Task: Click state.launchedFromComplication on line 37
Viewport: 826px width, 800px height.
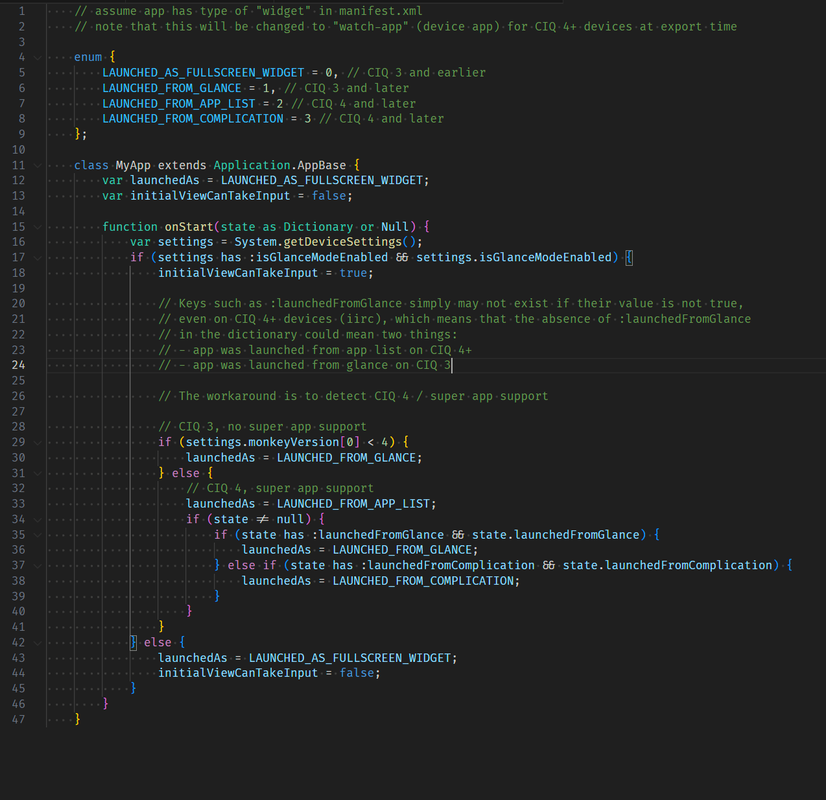Action: 667,566
